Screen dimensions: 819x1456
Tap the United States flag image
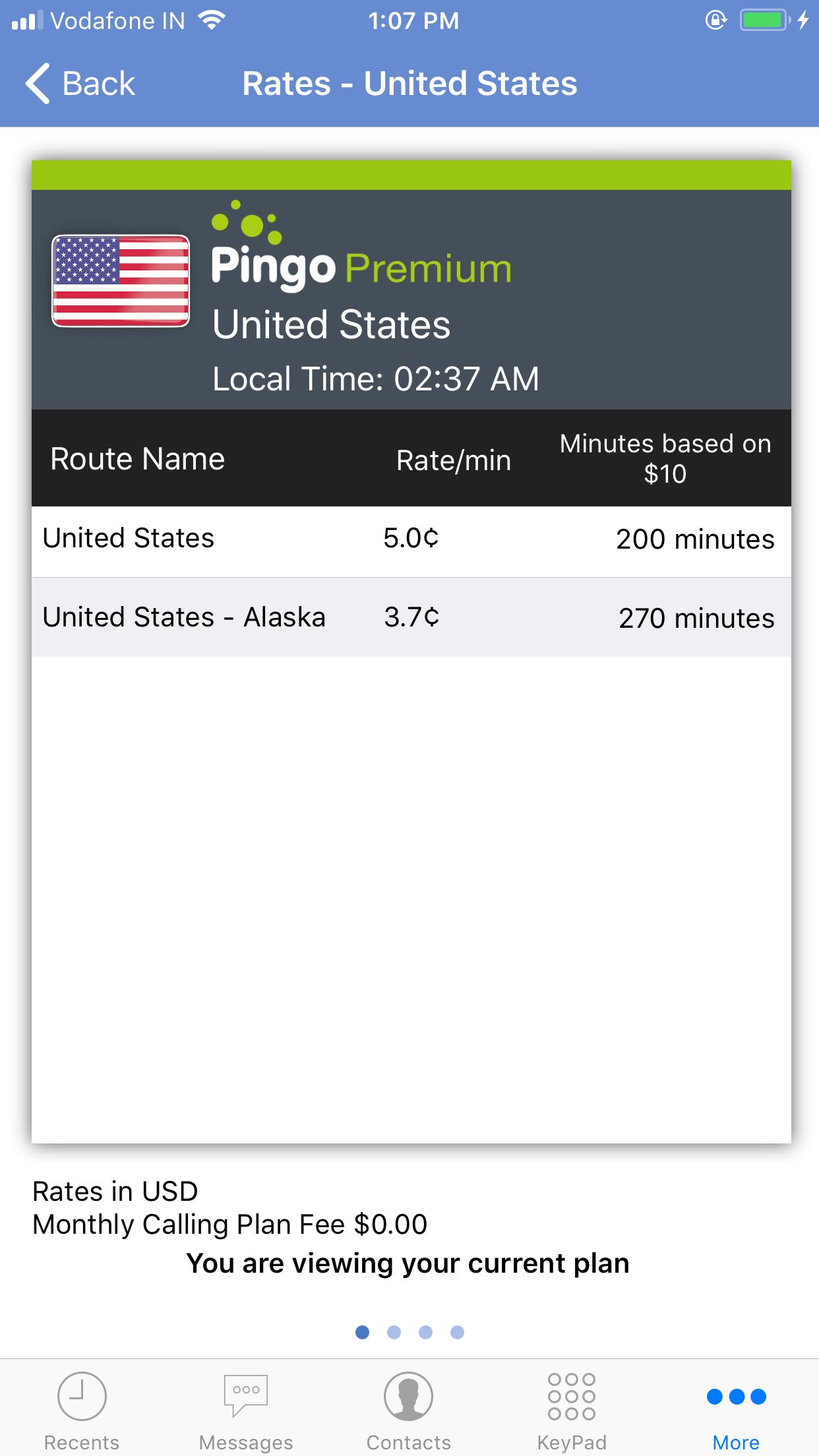point(121,281)
